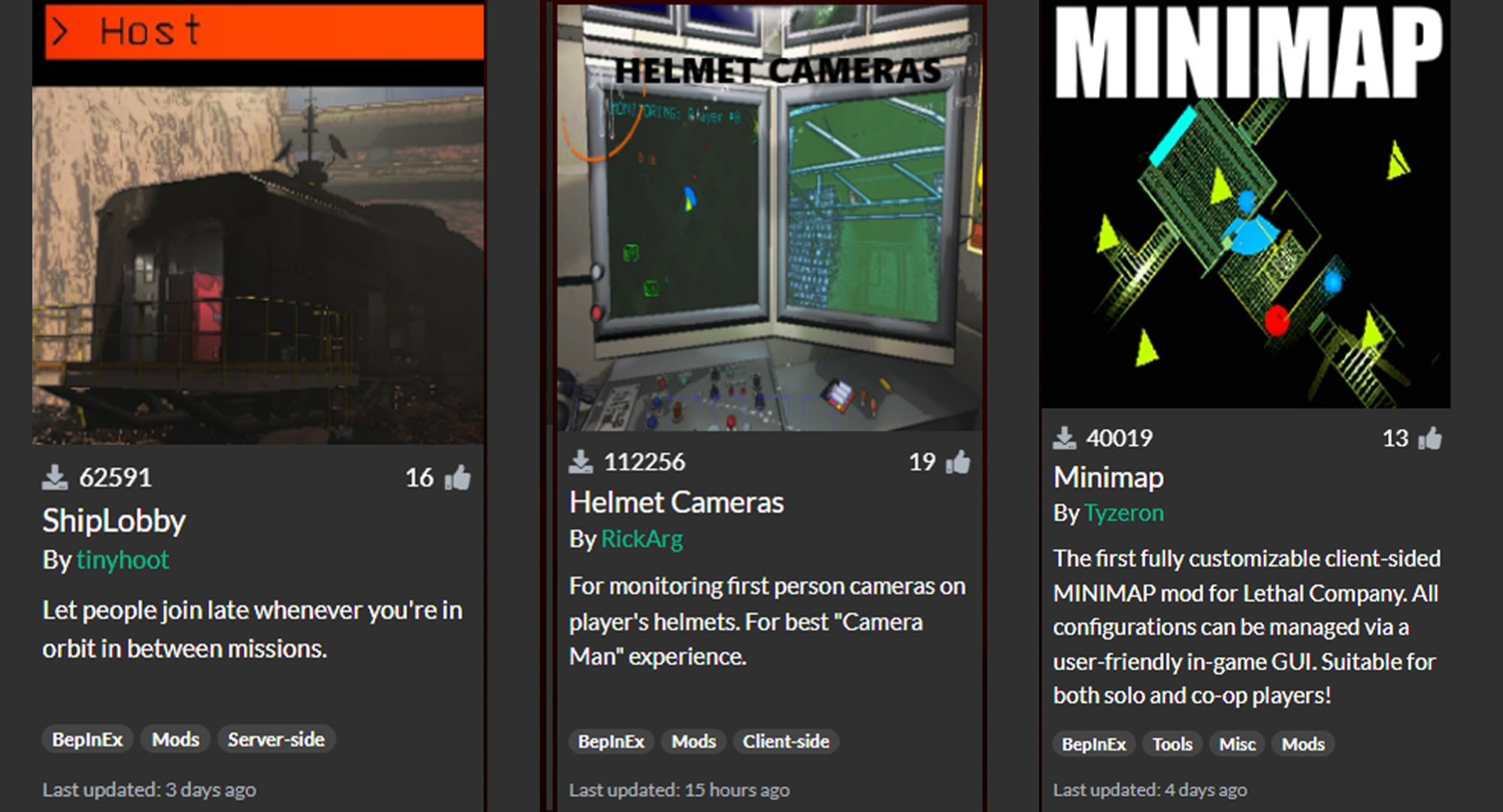Filter by the Client-side tag
The height and width of the screenshot is (812, 1503).
[786, 742]
